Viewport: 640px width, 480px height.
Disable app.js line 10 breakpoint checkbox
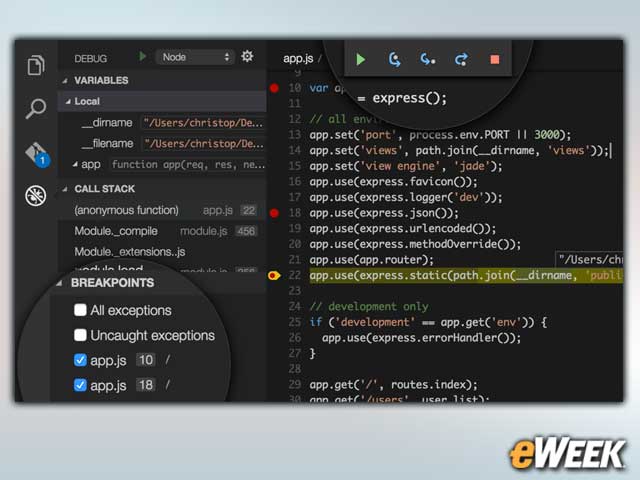[80, 360]
